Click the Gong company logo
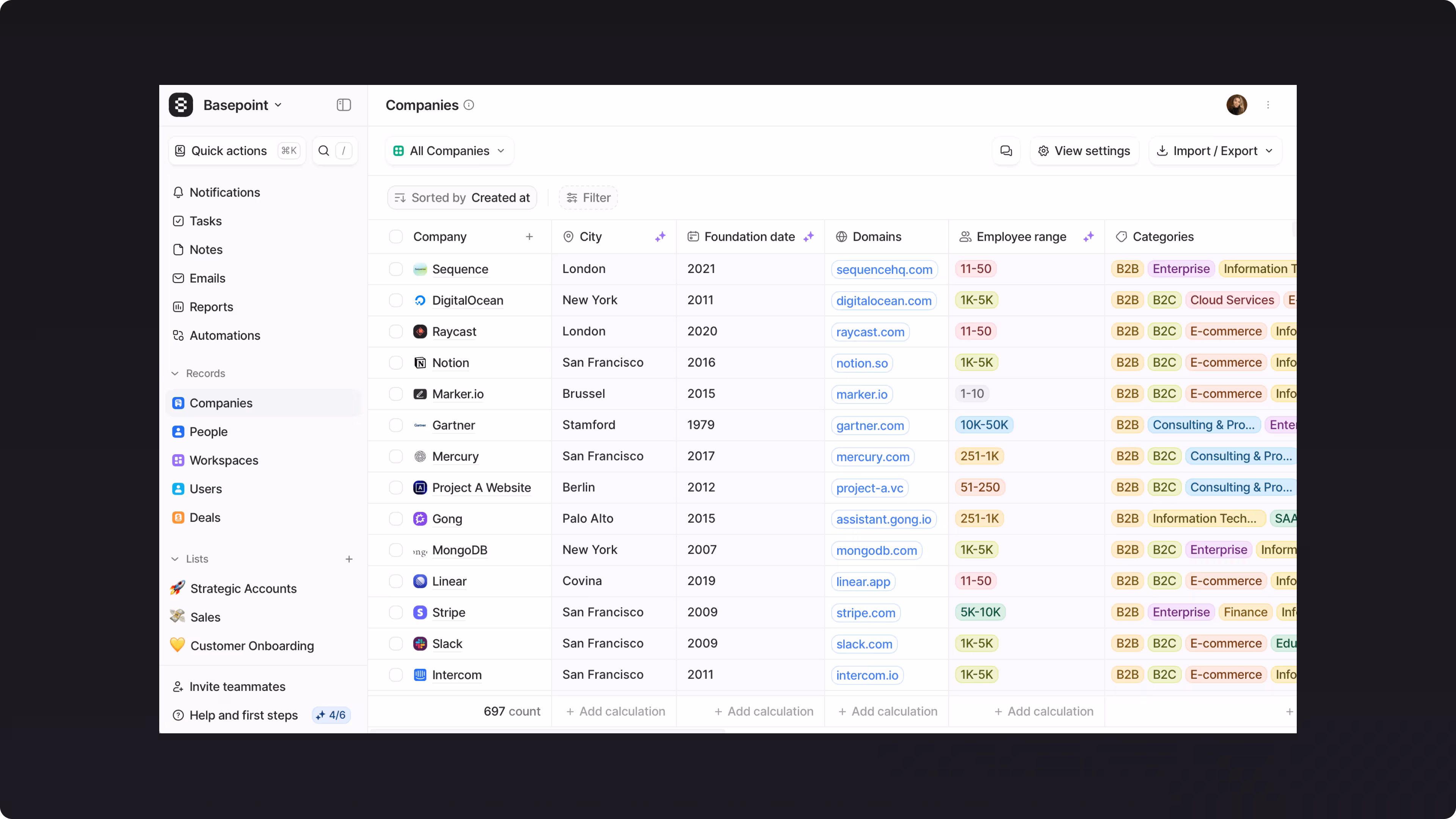1456x819 pixels. pos(420,519)
